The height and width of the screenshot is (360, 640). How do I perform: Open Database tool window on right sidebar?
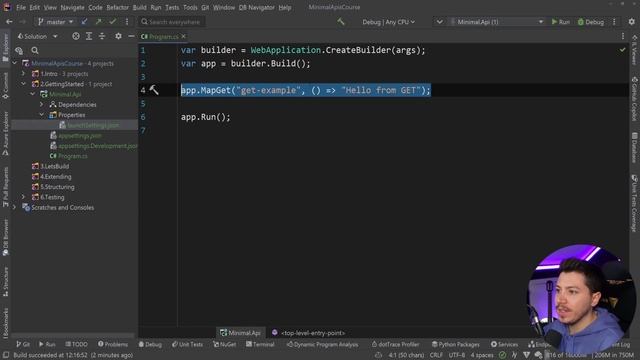(x=634, y=147)
